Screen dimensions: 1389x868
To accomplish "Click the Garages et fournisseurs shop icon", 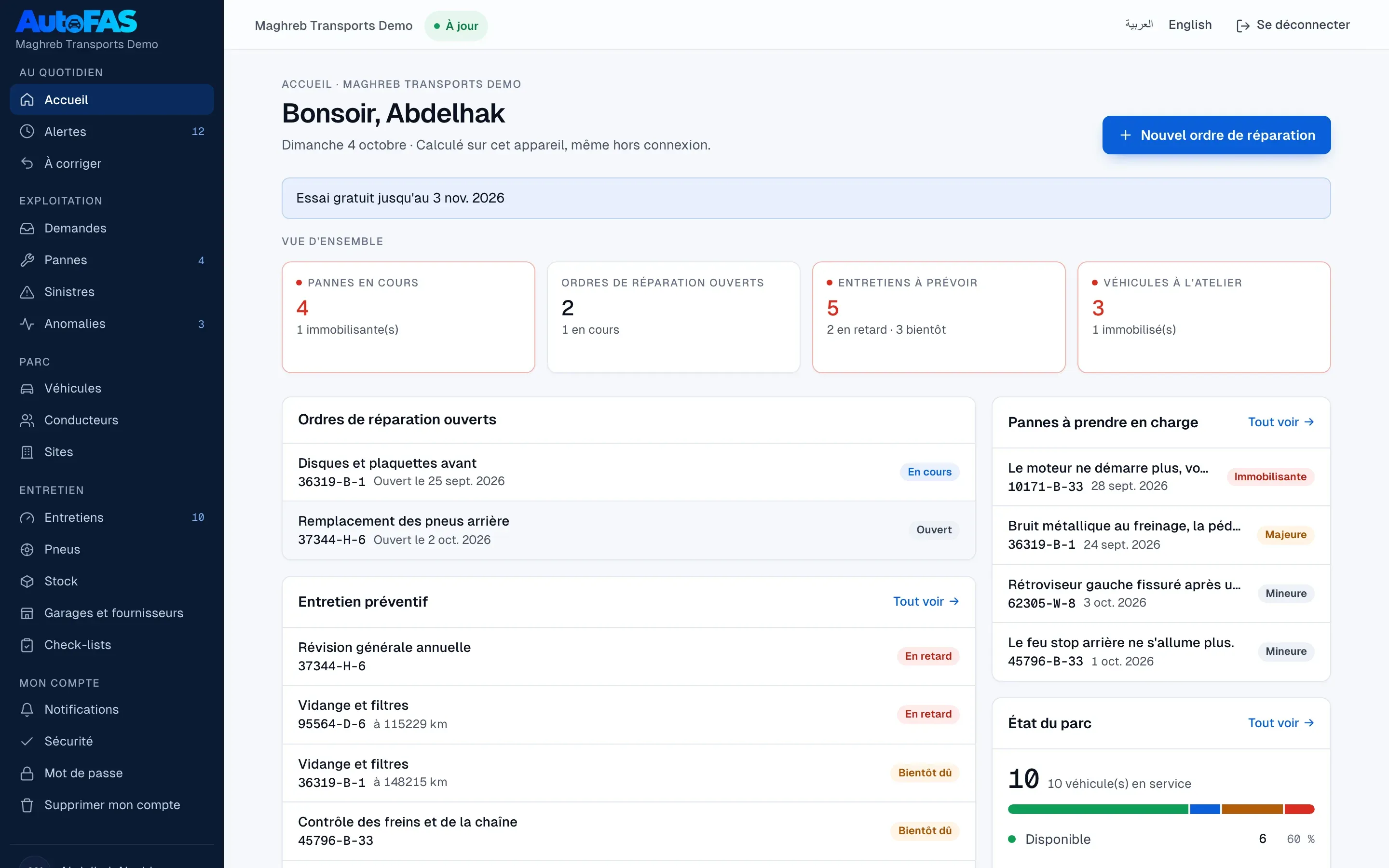I will [27, 613].
